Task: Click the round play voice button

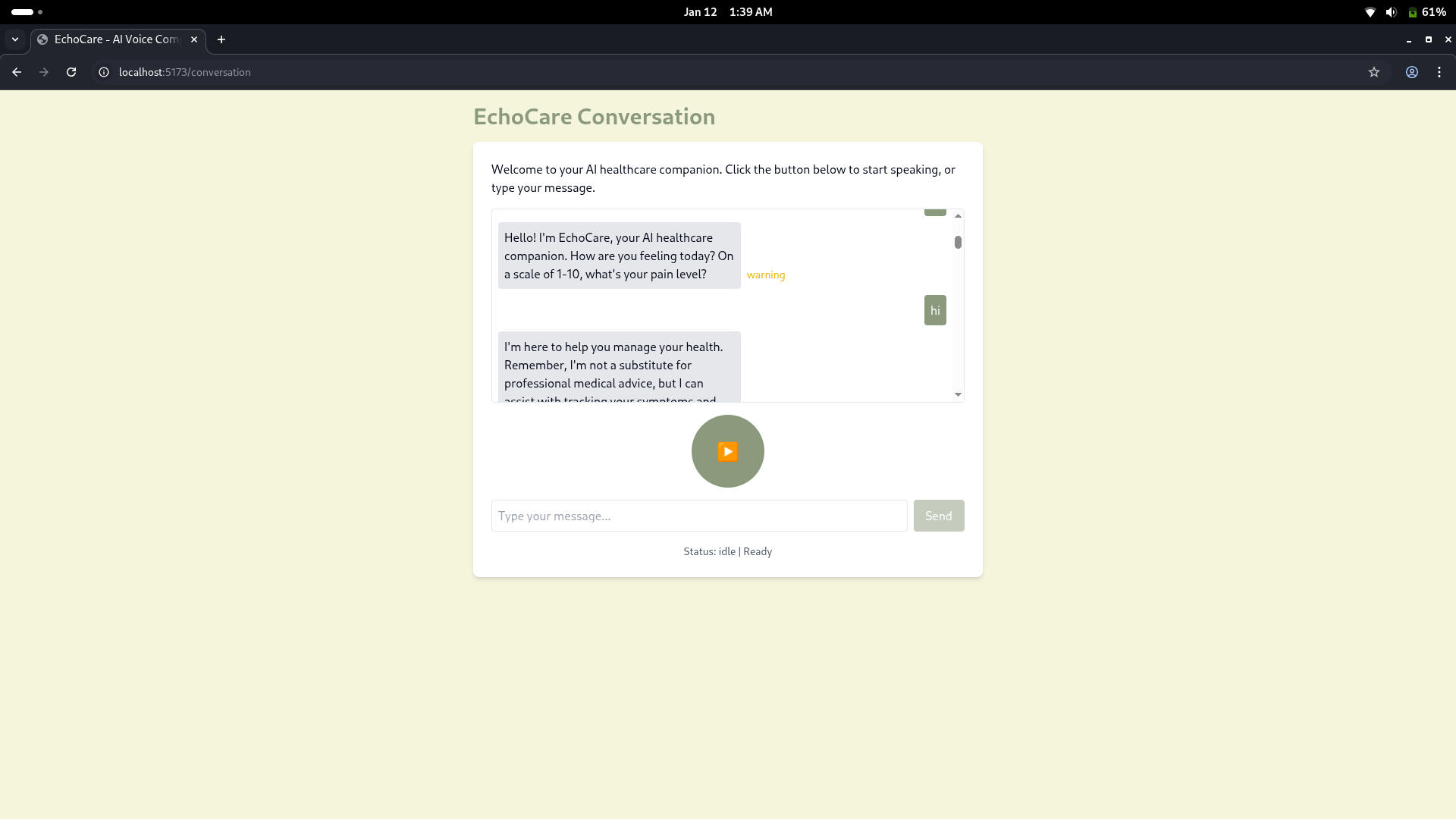Action: point(727,451)
